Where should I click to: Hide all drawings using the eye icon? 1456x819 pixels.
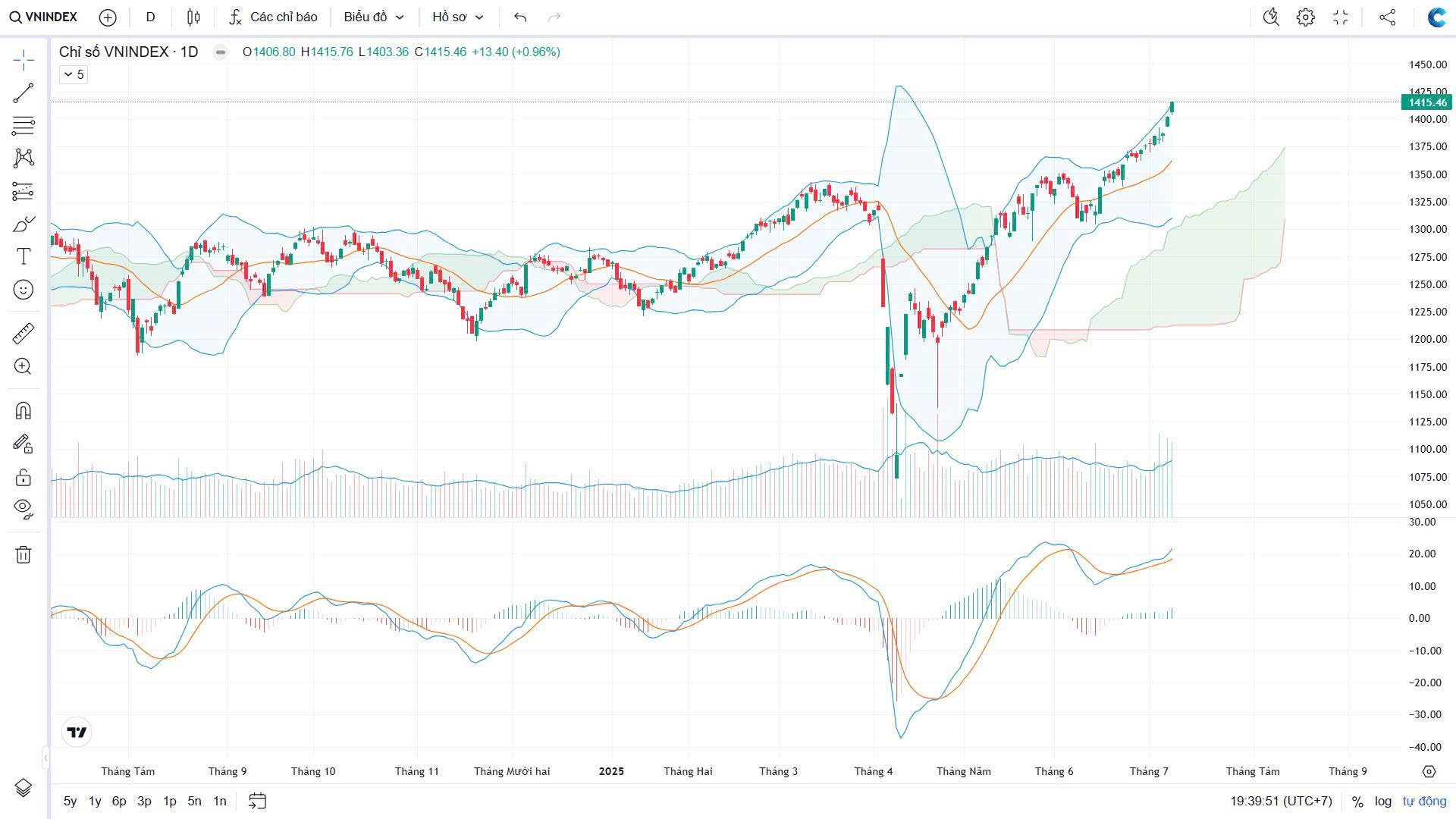pyautogui.click(x=24, y=507)
